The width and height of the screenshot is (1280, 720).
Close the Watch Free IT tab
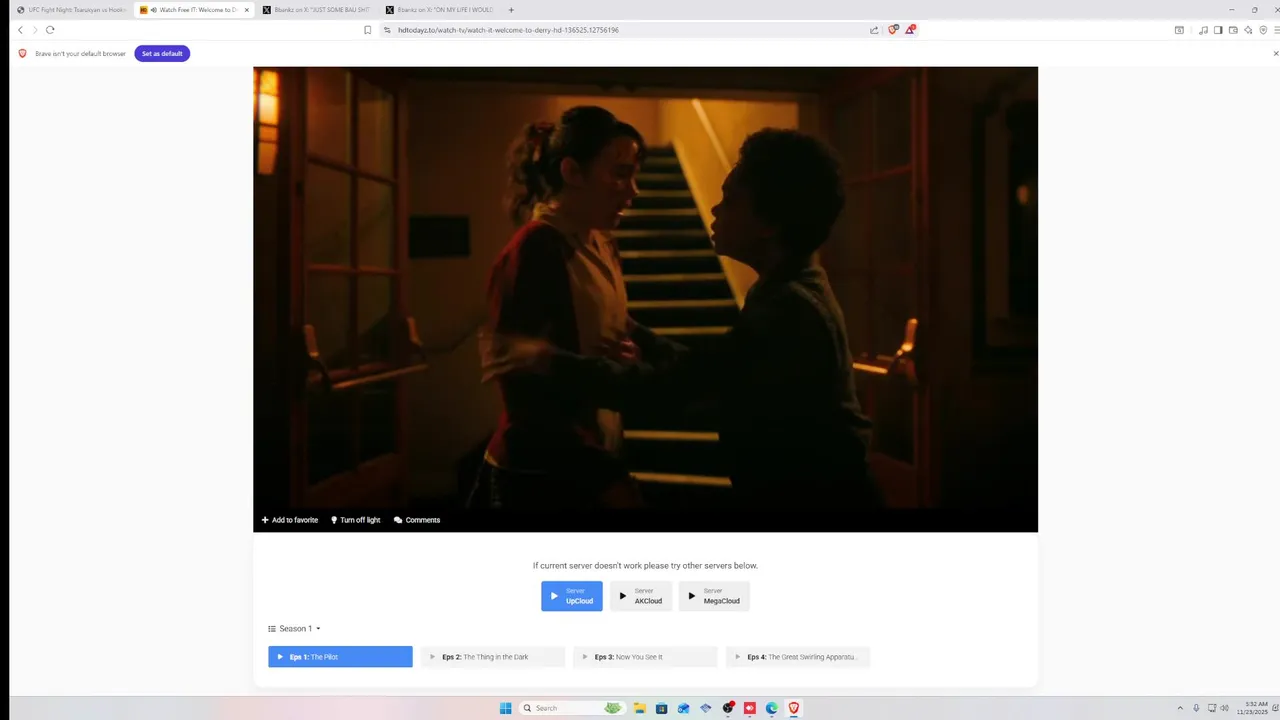point(247,10)
